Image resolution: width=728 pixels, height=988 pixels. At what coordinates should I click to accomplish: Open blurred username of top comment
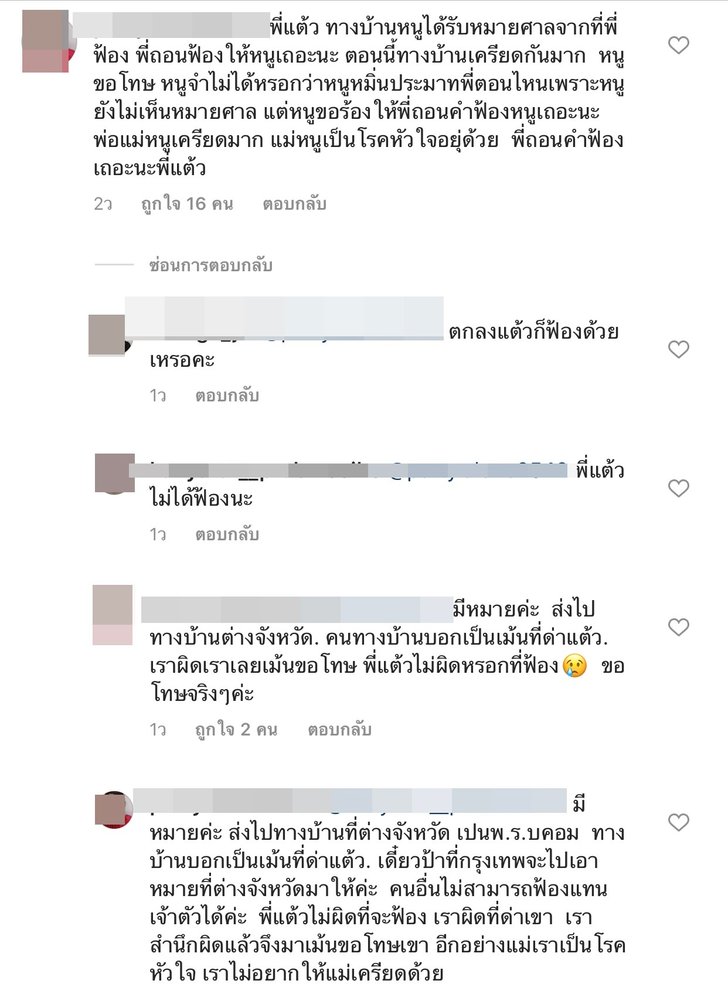[x=172, y=25]
